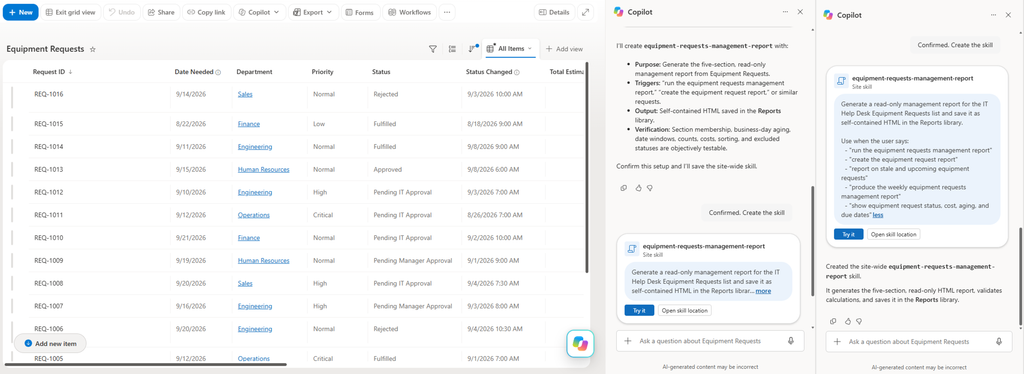Click the grid's horizontal scrollbar
Screen dimensions: 1024x374
(x=145, y=364)
